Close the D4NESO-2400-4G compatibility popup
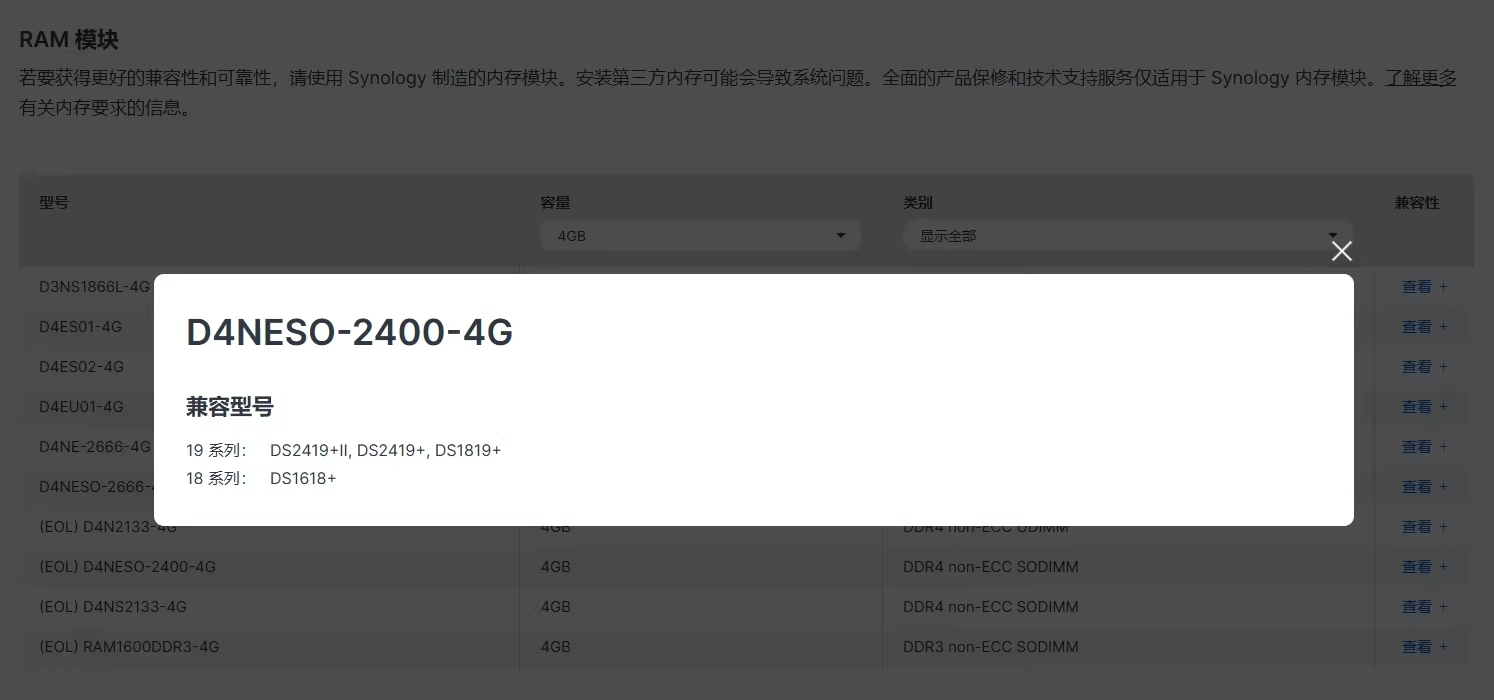 pyautogui.click(x=1341, y=251)
